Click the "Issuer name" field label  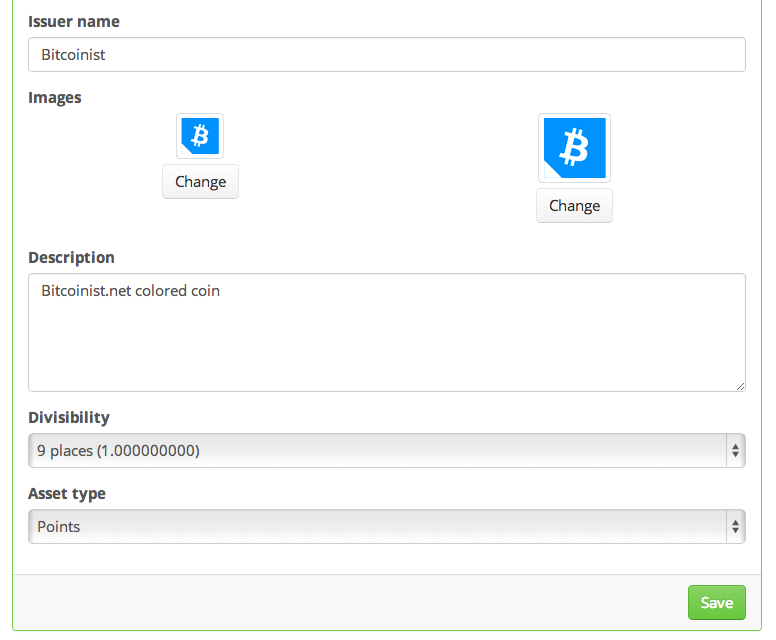pos(74,21)
